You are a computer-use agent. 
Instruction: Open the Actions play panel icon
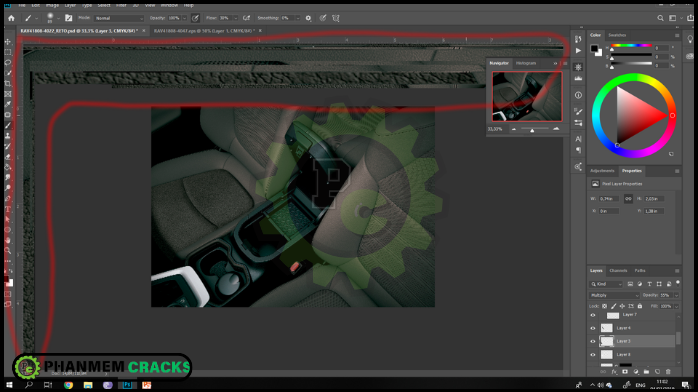pyautogui.click(x=578, y=51)
